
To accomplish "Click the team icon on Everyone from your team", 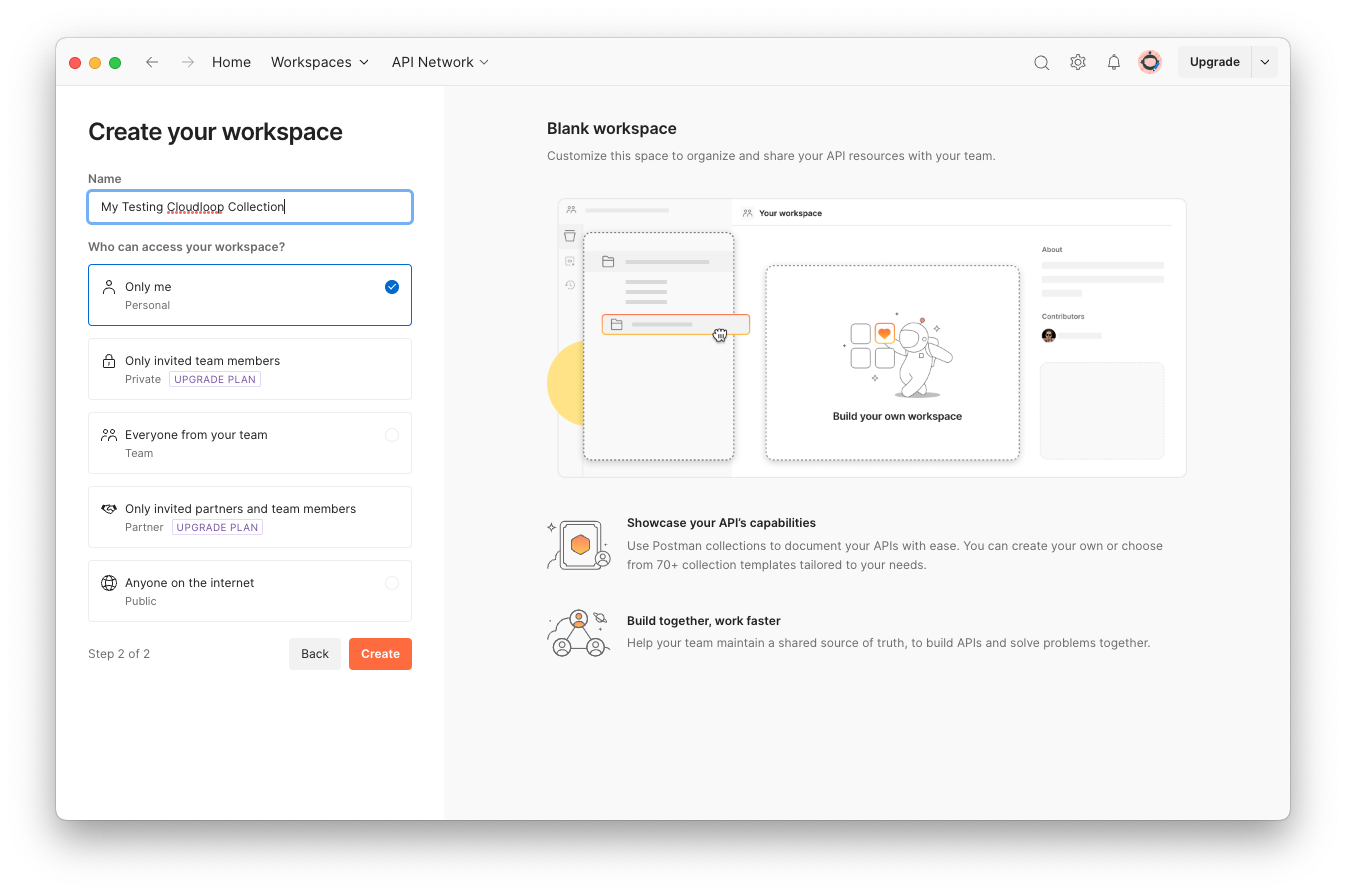I will [109, 434].
